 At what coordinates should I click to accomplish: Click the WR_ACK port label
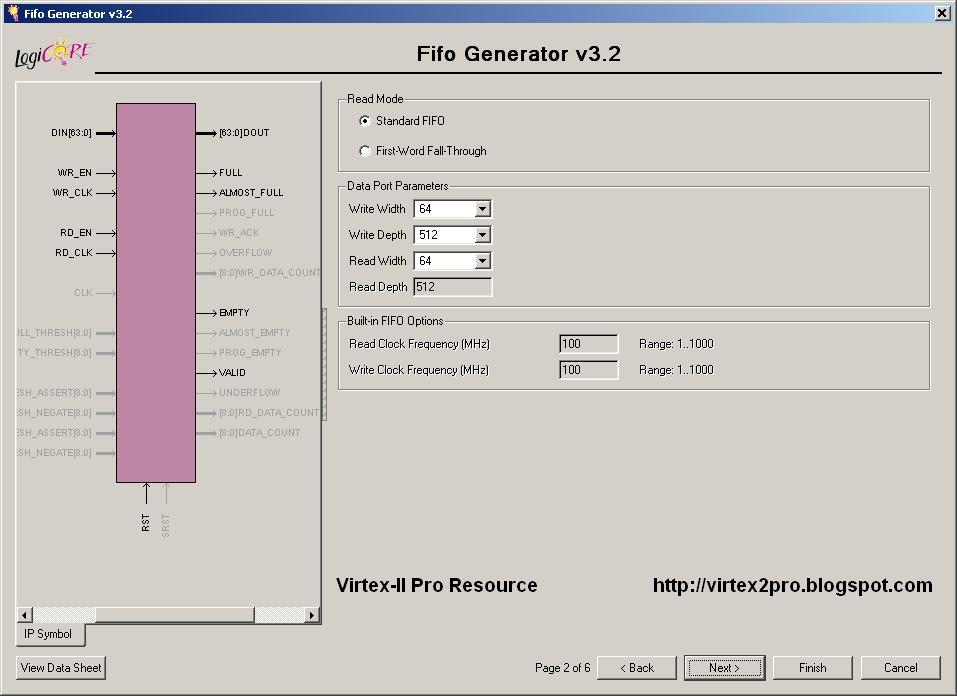239,233
